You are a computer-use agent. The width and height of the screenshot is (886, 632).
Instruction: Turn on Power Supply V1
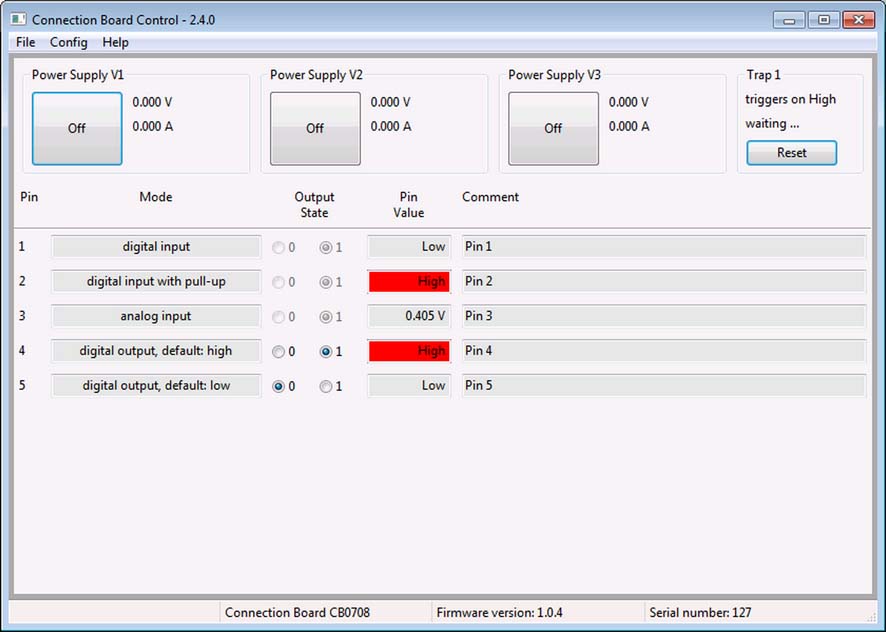click(x=76, y=128)
